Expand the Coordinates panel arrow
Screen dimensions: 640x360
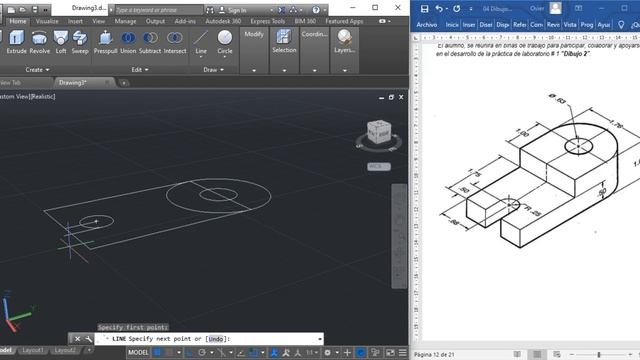pyautogui.click(x=314, y=71)
